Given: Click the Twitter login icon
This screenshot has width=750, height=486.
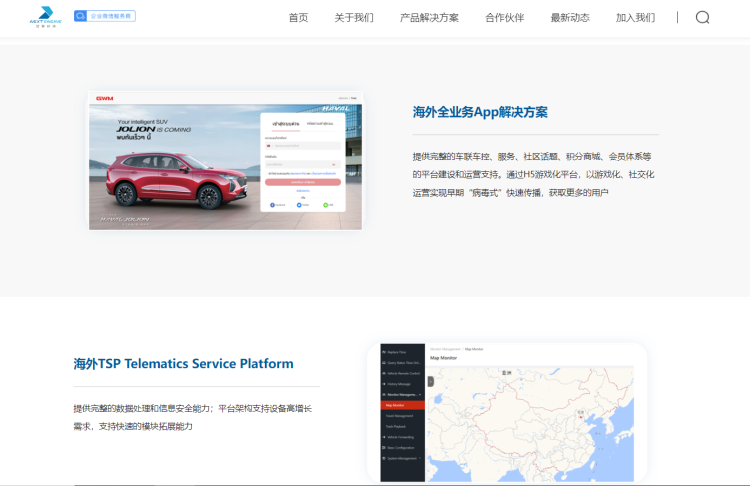Looking at the screenshot, I should tap(300, 204).
